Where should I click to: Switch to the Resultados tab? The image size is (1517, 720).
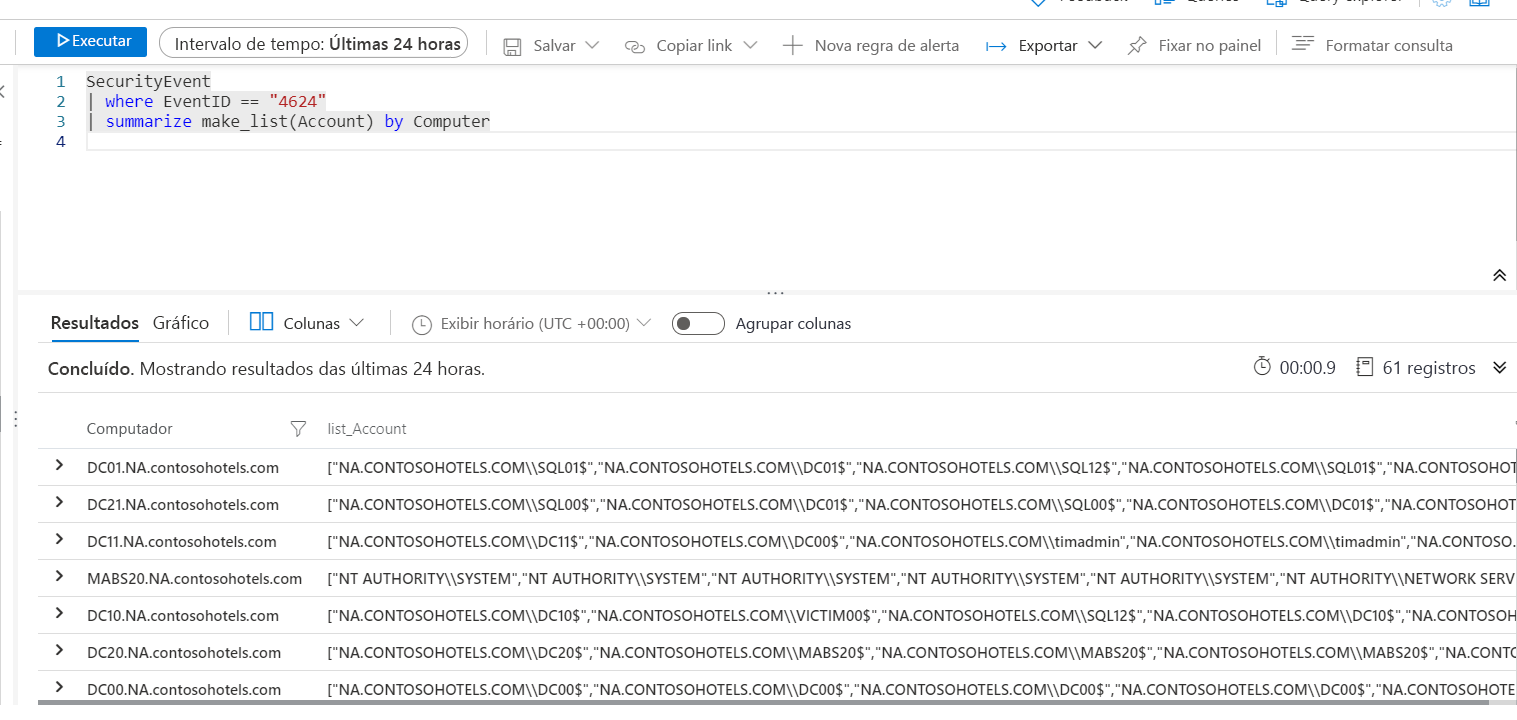click(x=95, y=323)
